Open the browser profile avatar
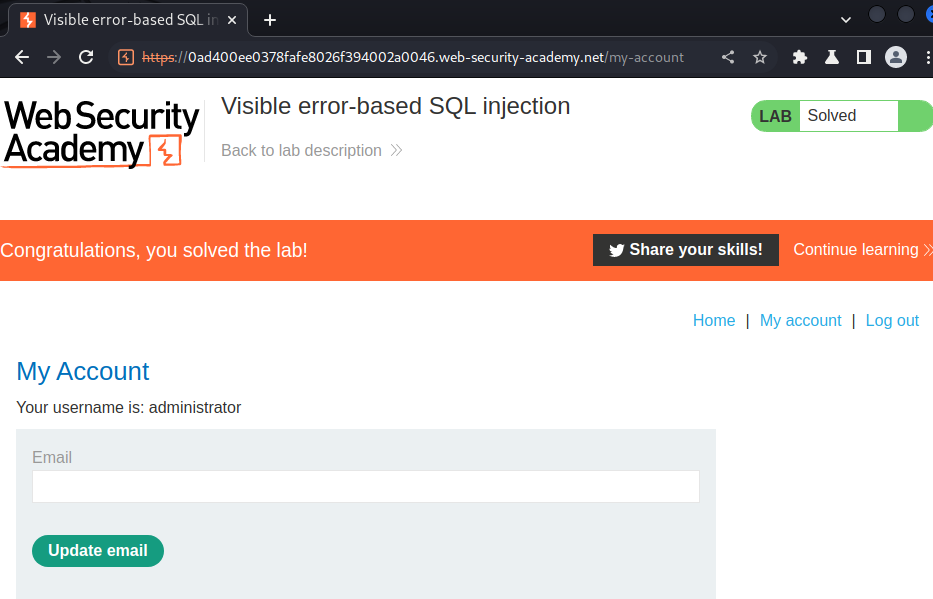 896,57
